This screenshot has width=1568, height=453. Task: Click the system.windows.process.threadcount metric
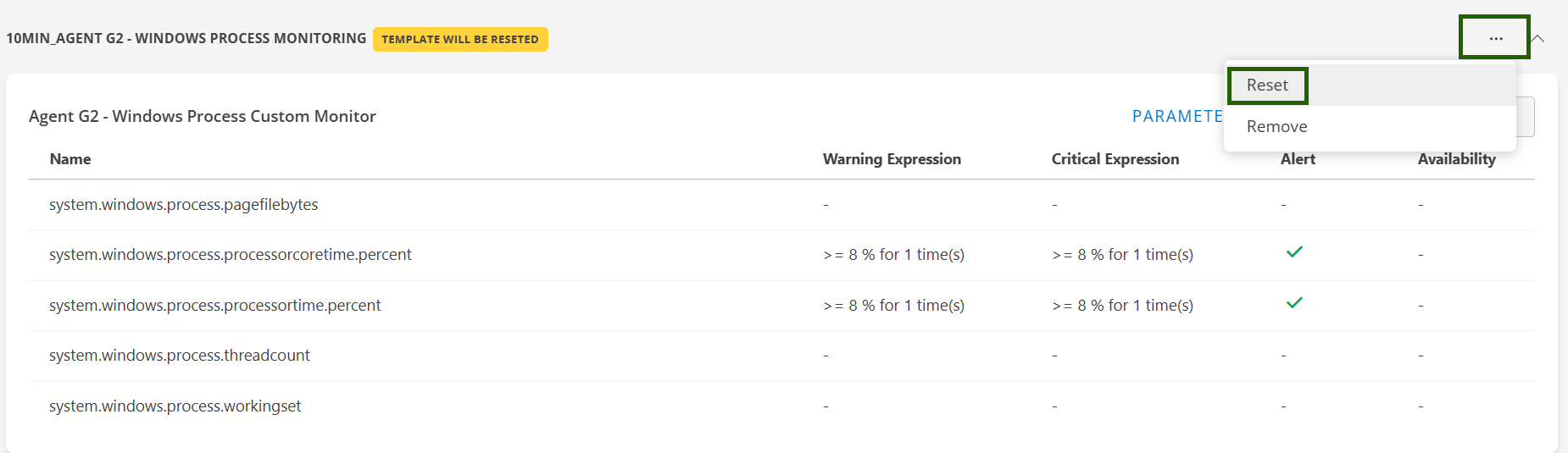point(180,356)
